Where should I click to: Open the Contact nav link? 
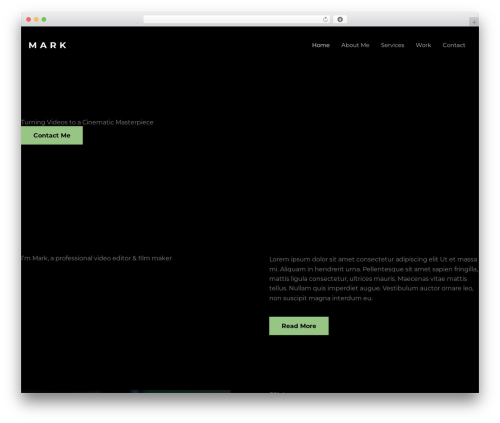(454, 45)
